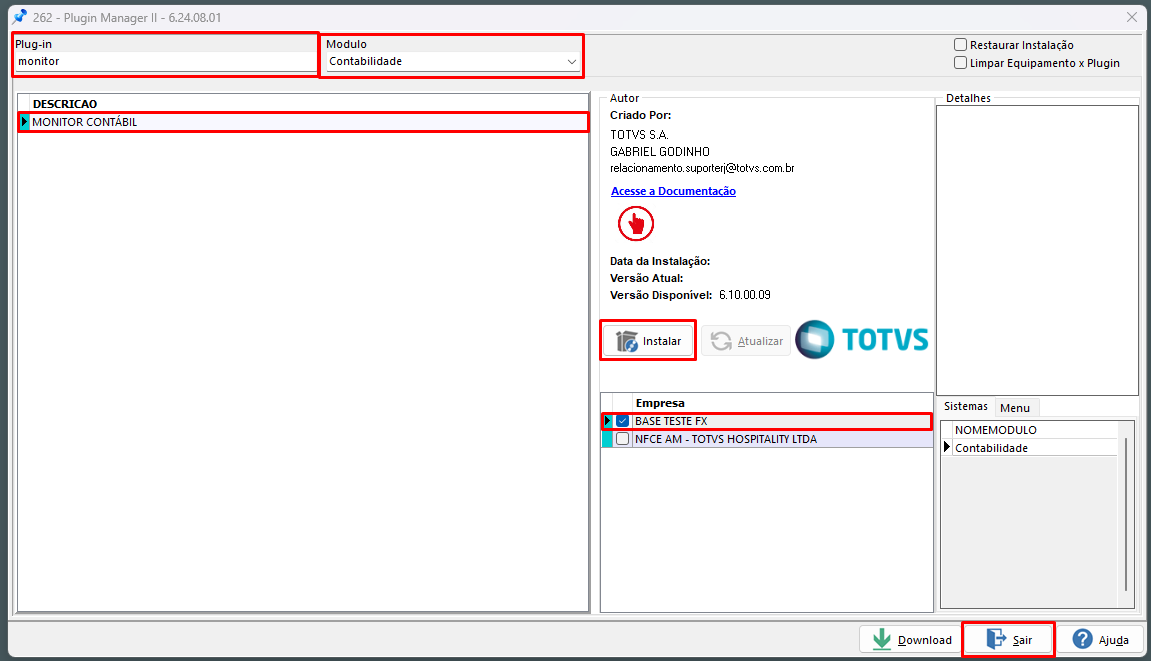The image size is (1151, 661).
Task: Uncheck the BASE TESTE FX checkbox
Action: [x=622, y=422]
